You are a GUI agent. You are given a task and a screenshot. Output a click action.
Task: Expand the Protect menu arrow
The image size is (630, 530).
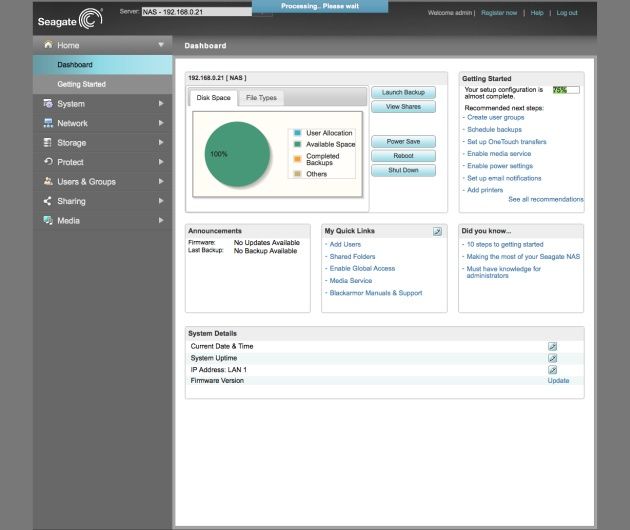(161, 162)
